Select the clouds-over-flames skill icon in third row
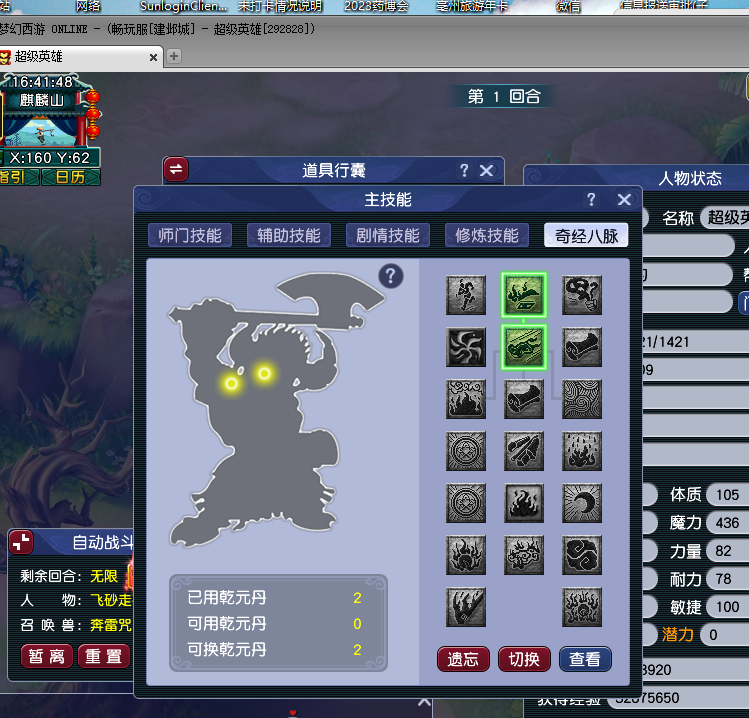The height and width of the screenshot is (718, 749). (x=466, y=399)
